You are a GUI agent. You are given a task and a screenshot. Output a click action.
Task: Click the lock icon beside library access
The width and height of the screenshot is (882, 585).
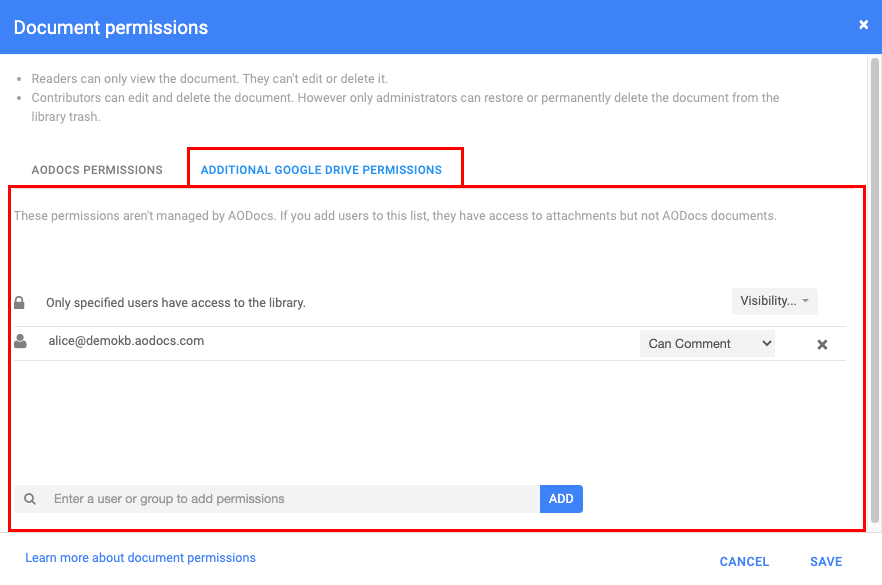[19, 303]
